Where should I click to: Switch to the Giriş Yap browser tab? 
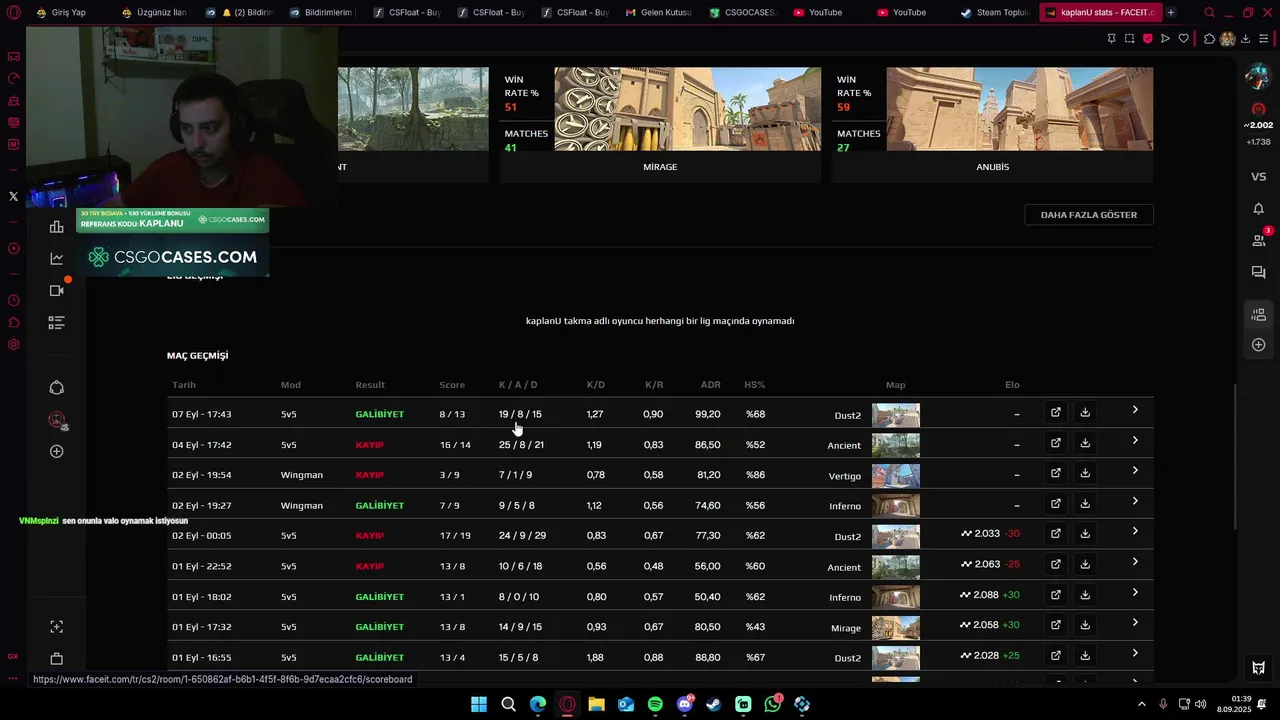pyautogui.click(x=66, y=13)
